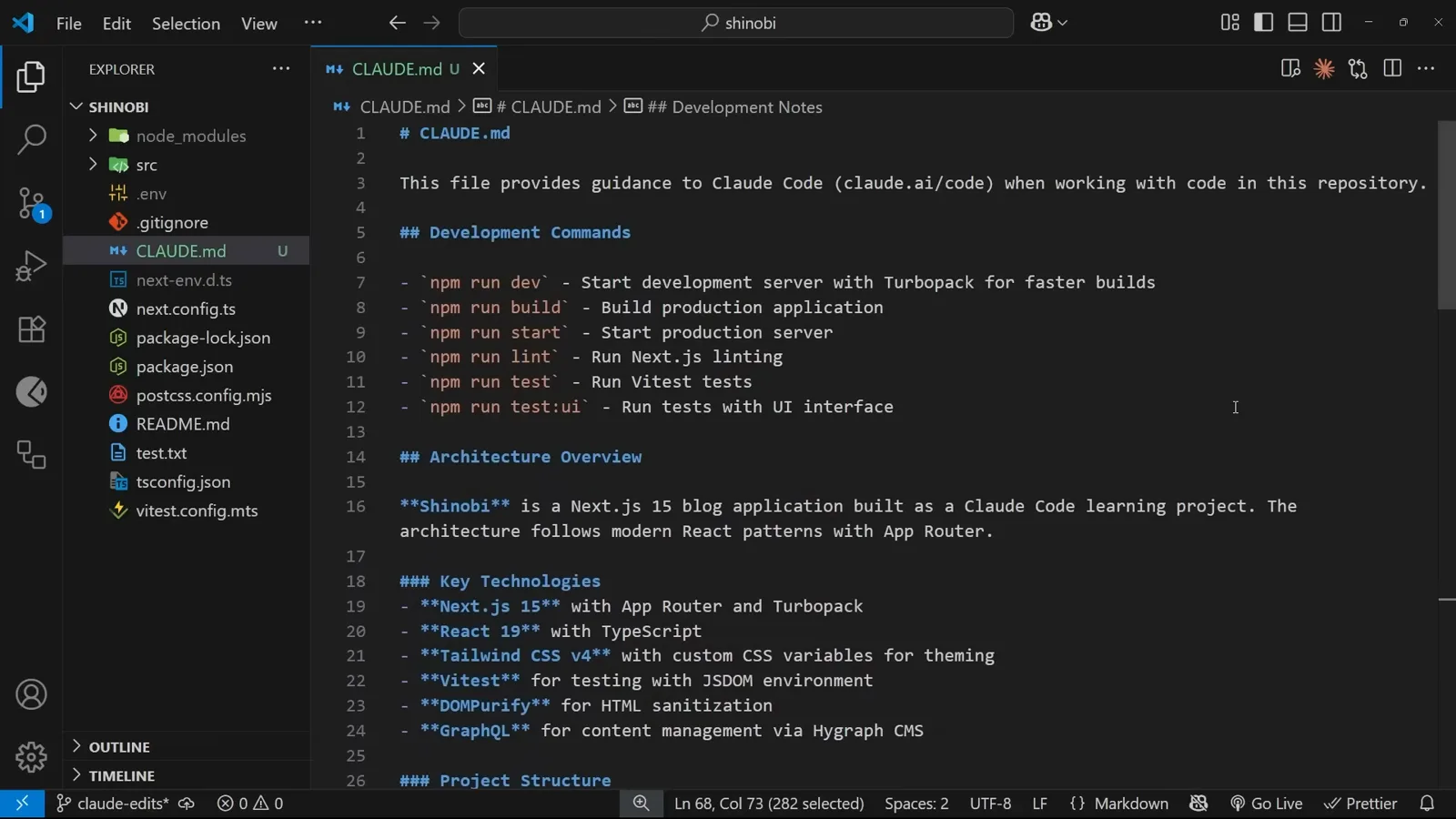Toggle the secondary side bar visibility
Viewport: 1456px width, 819px height.
coord(1331,23)
